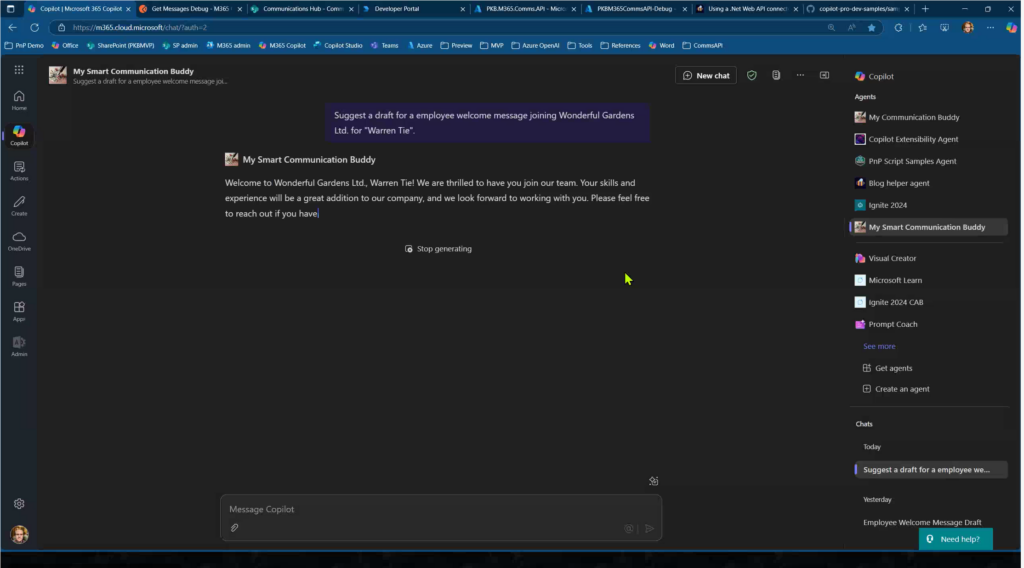The image size is (1024, 568).
Task: Open the prompt gallery icon above message box
Action: click(654, 481)
